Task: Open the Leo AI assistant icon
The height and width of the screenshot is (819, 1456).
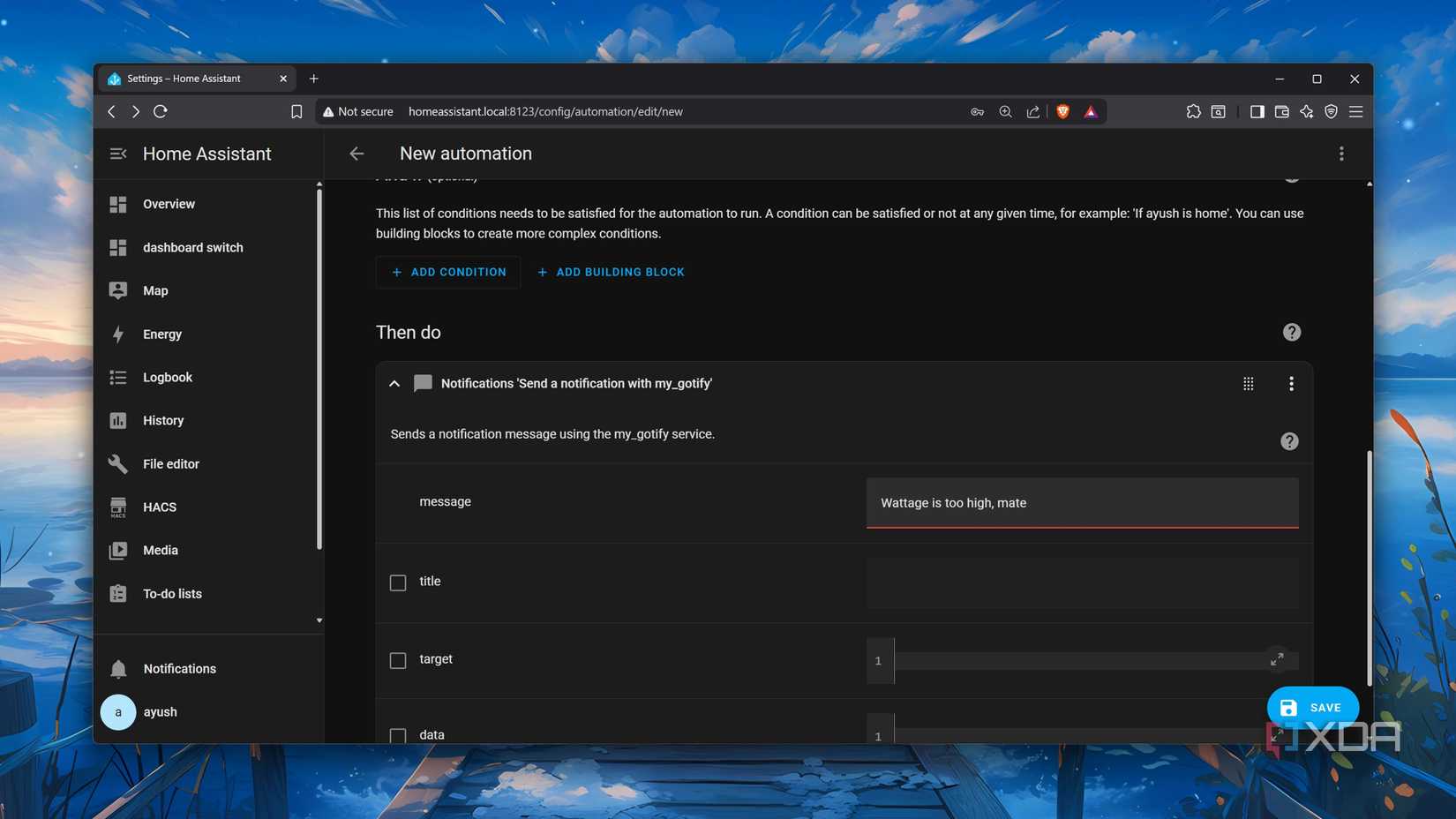Action: (1306, 111)
